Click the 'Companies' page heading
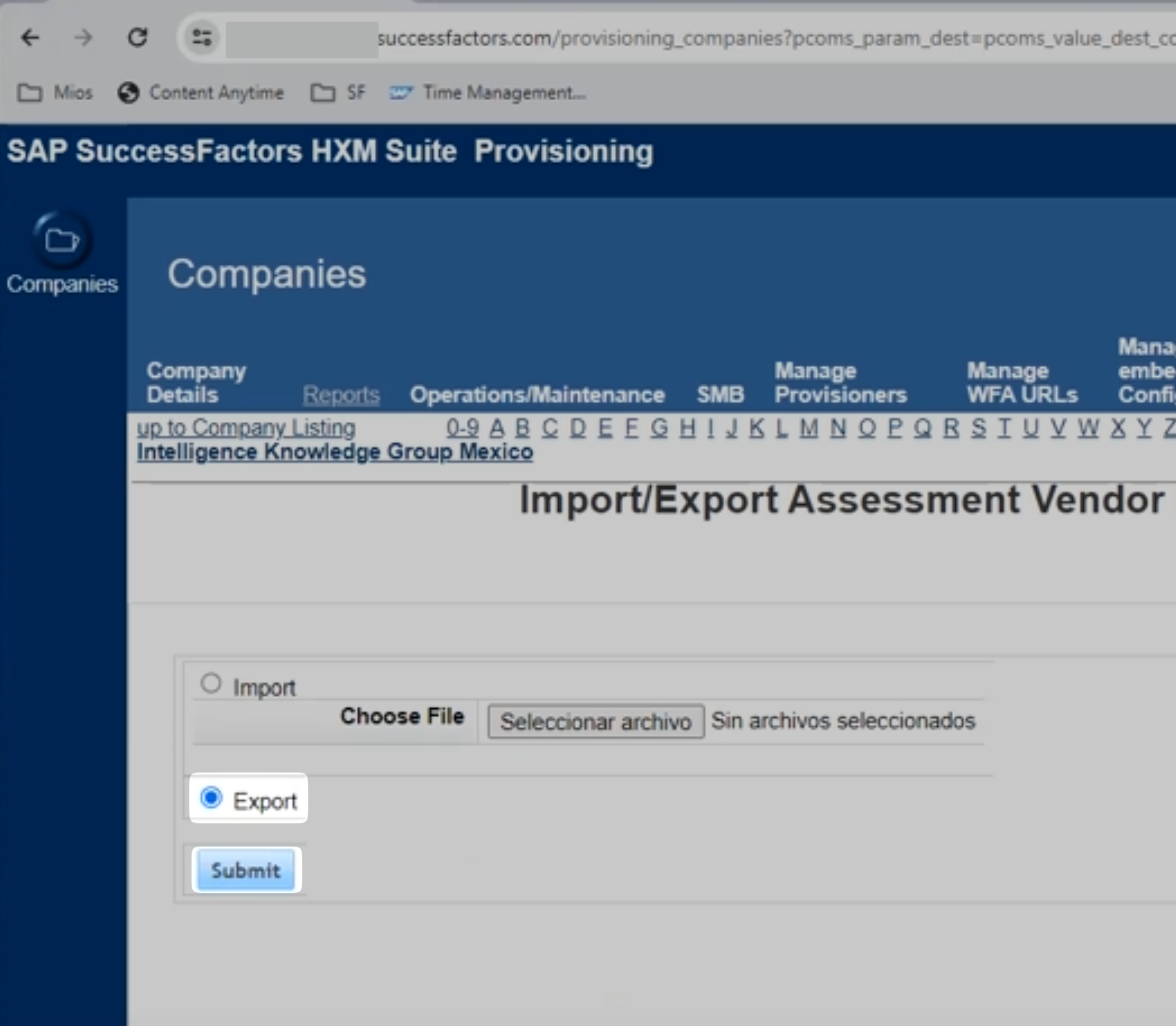This screenshot has width=1176, height=1026. click(267, 274)
